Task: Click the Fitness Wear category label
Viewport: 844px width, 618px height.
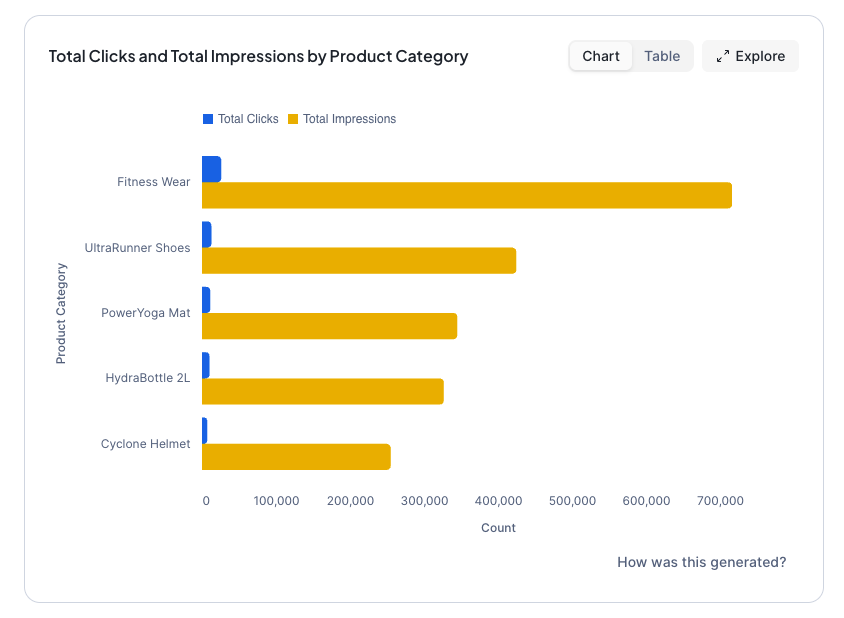Action: [x=153, y=182]
